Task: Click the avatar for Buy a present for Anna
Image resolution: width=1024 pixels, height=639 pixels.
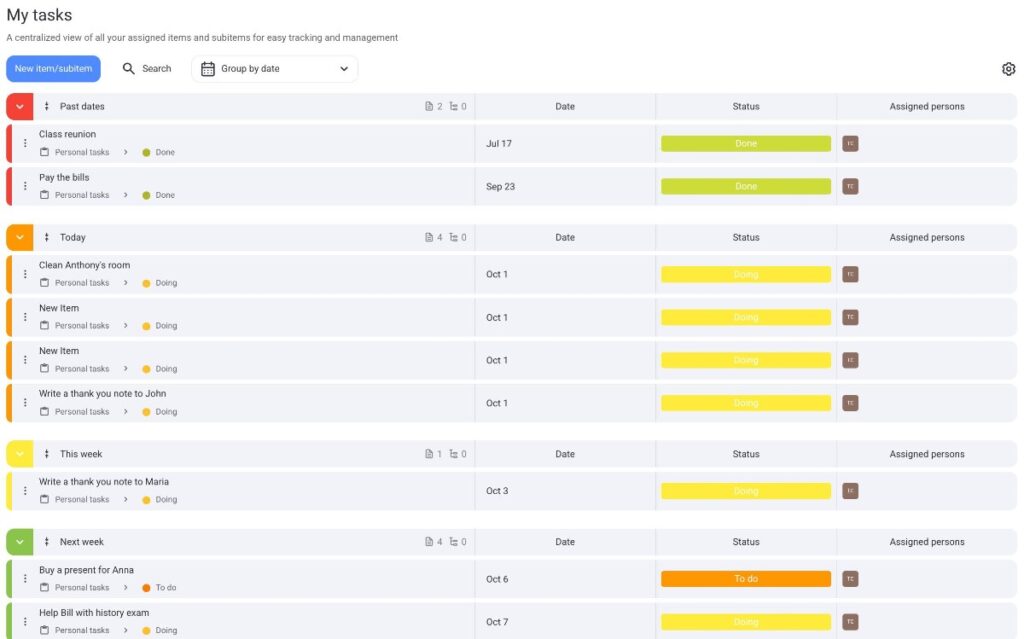Action: click(x=850, y=579)
